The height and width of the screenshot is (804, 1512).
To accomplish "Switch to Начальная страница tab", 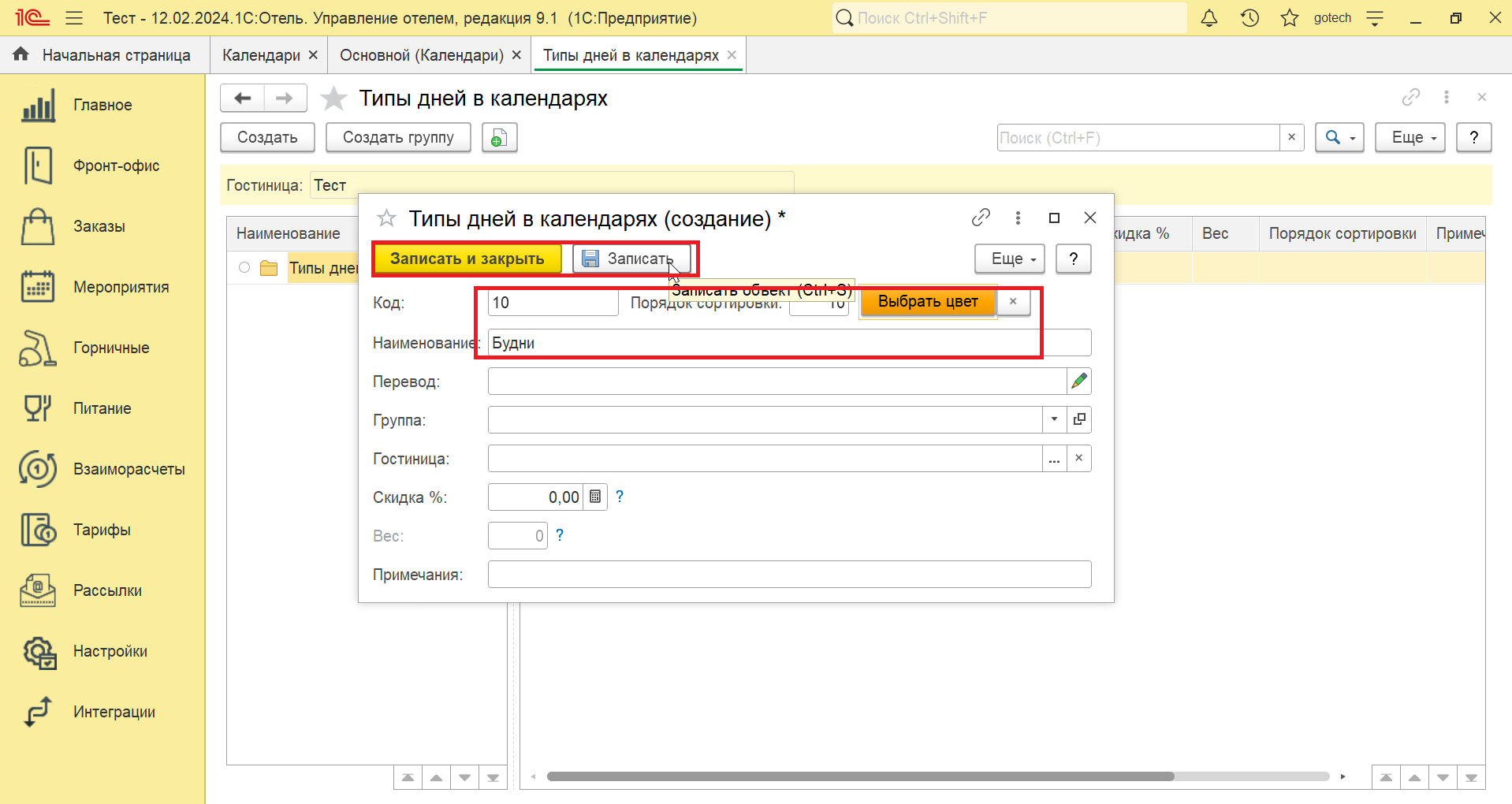I will (104, 55).
